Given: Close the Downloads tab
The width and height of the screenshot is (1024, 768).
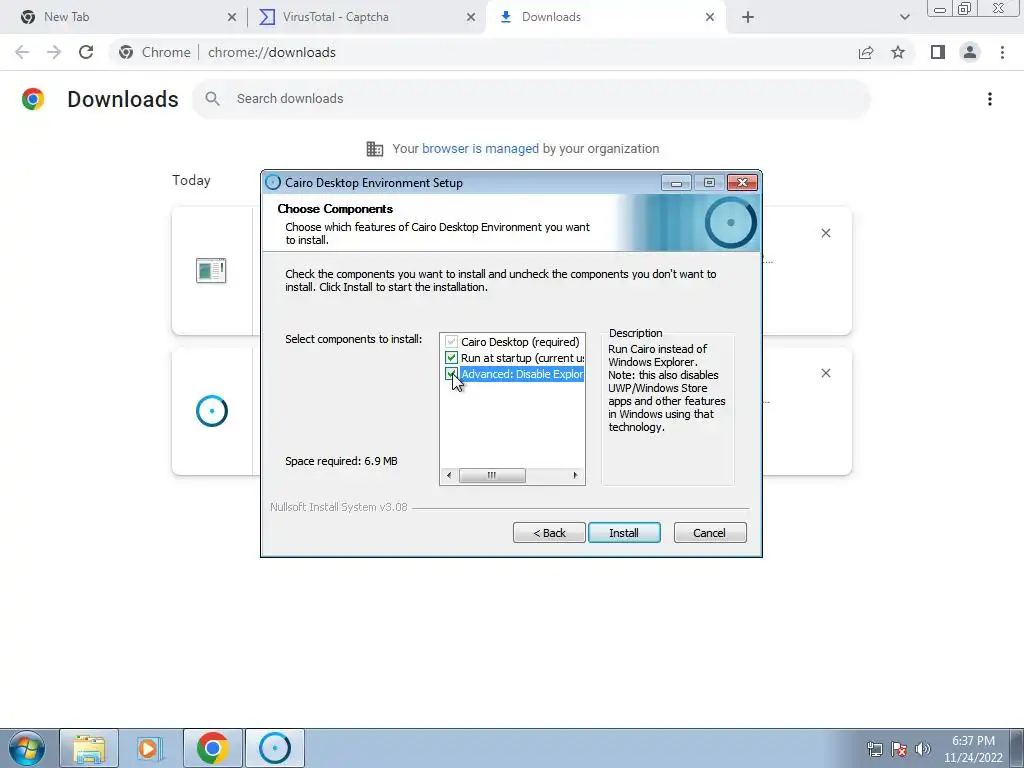Looking at the screenshot, I should 710,17.
